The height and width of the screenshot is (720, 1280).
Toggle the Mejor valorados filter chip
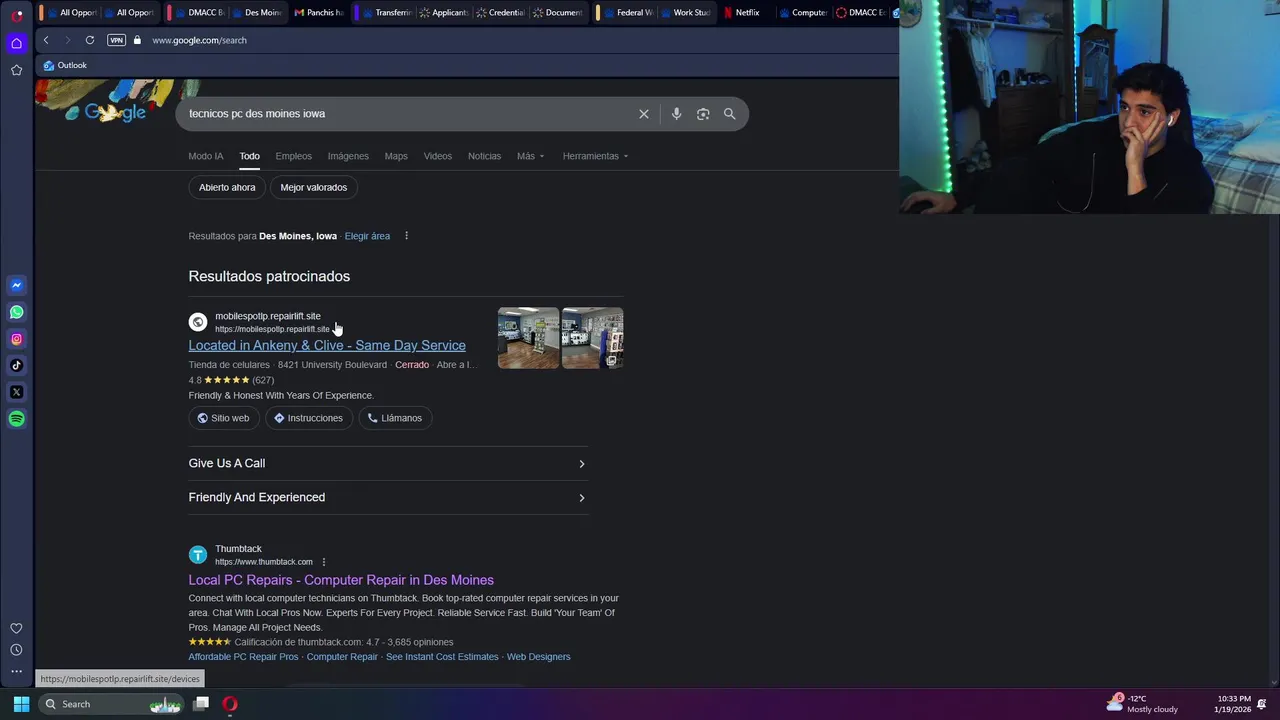(314, 187)
